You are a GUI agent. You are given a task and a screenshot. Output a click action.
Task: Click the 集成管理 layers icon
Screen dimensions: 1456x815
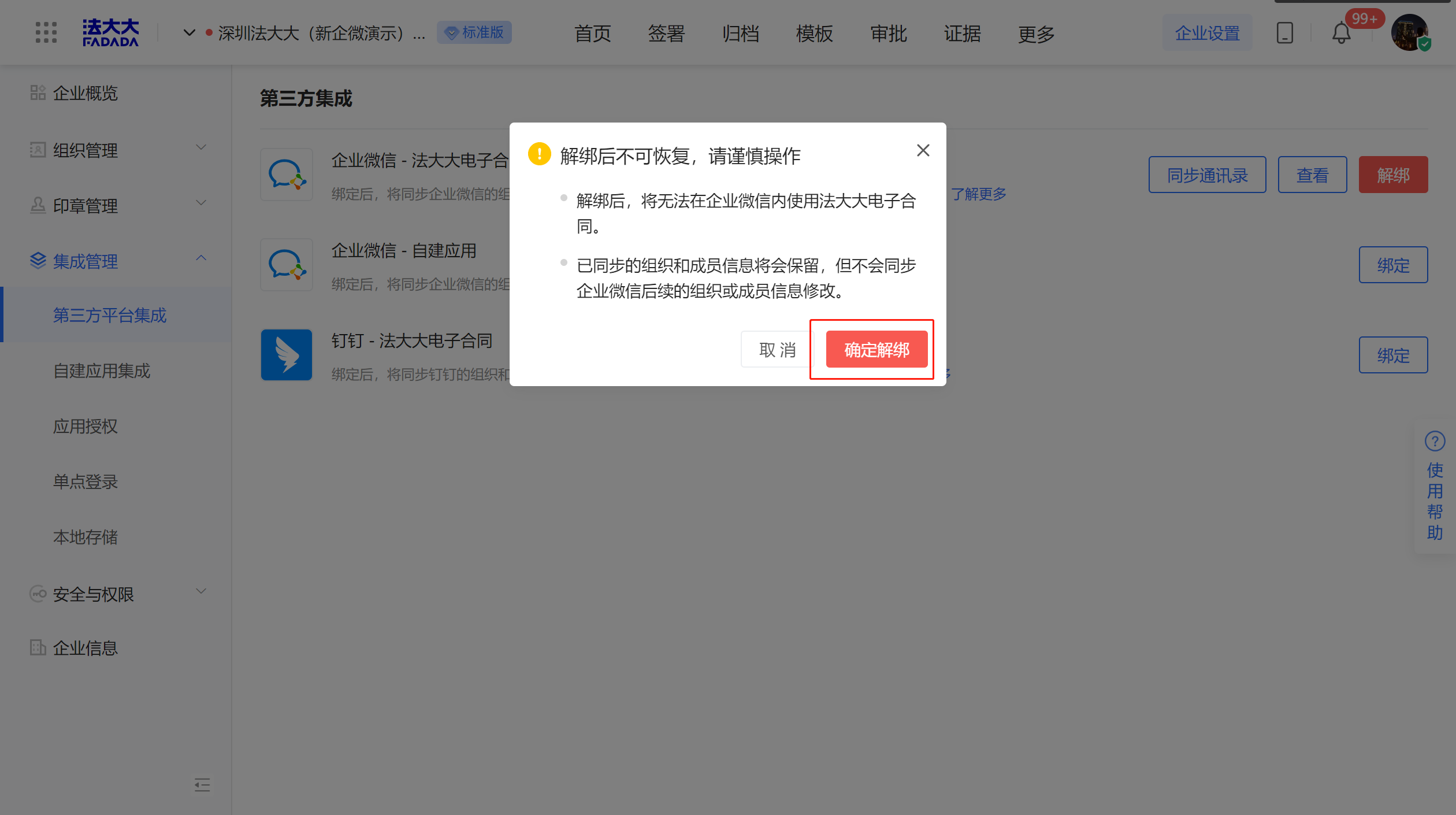38,261
